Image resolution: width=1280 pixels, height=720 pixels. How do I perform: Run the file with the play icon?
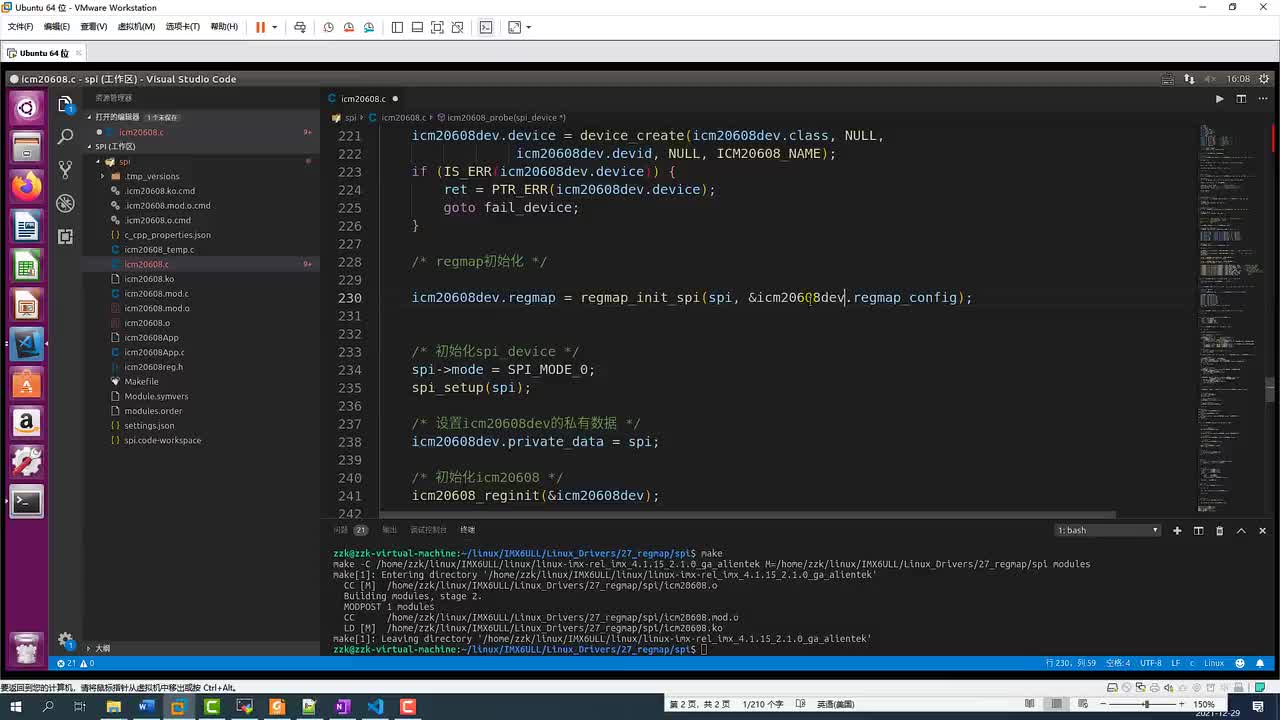tap(1219, 99)
